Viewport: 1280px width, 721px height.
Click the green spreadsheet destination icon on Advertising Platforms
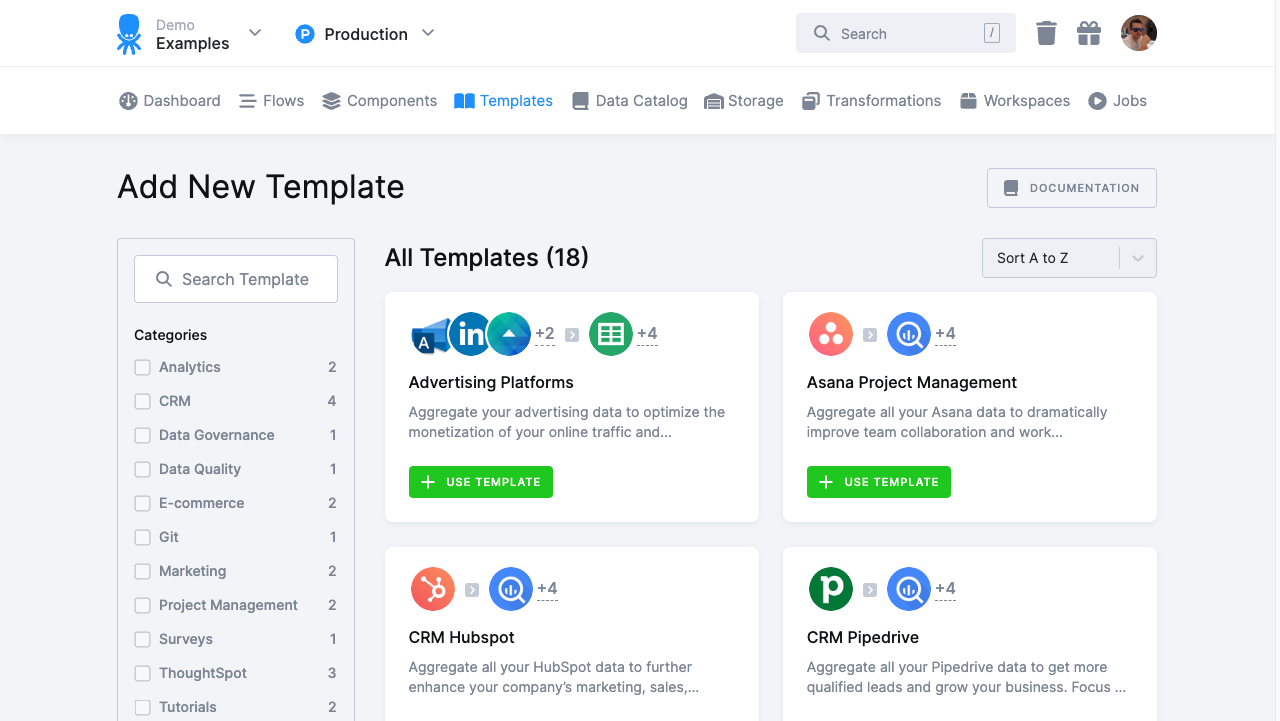[x=610, y=334]
